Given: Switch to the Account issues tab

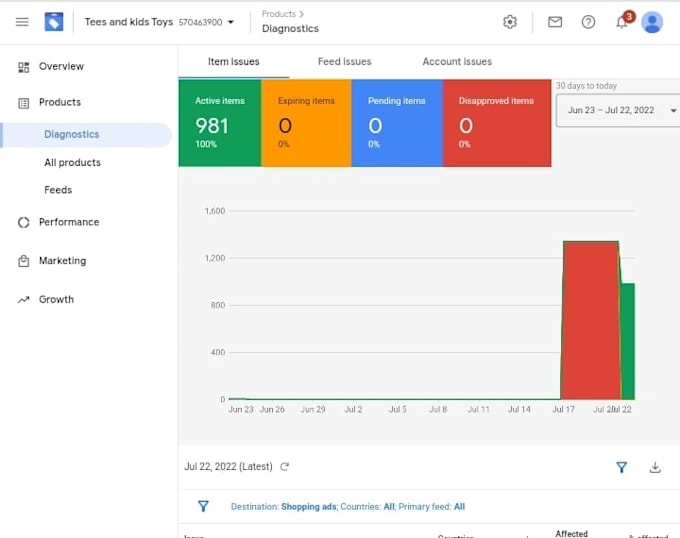Looking at the screenshot, I should pyautogui.click(x=457, y=62).
